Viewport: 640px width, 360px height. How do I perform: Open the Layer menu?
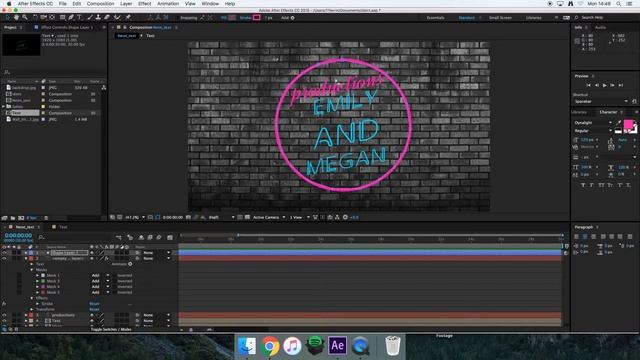pyautogui.click(x=126, y=4)
